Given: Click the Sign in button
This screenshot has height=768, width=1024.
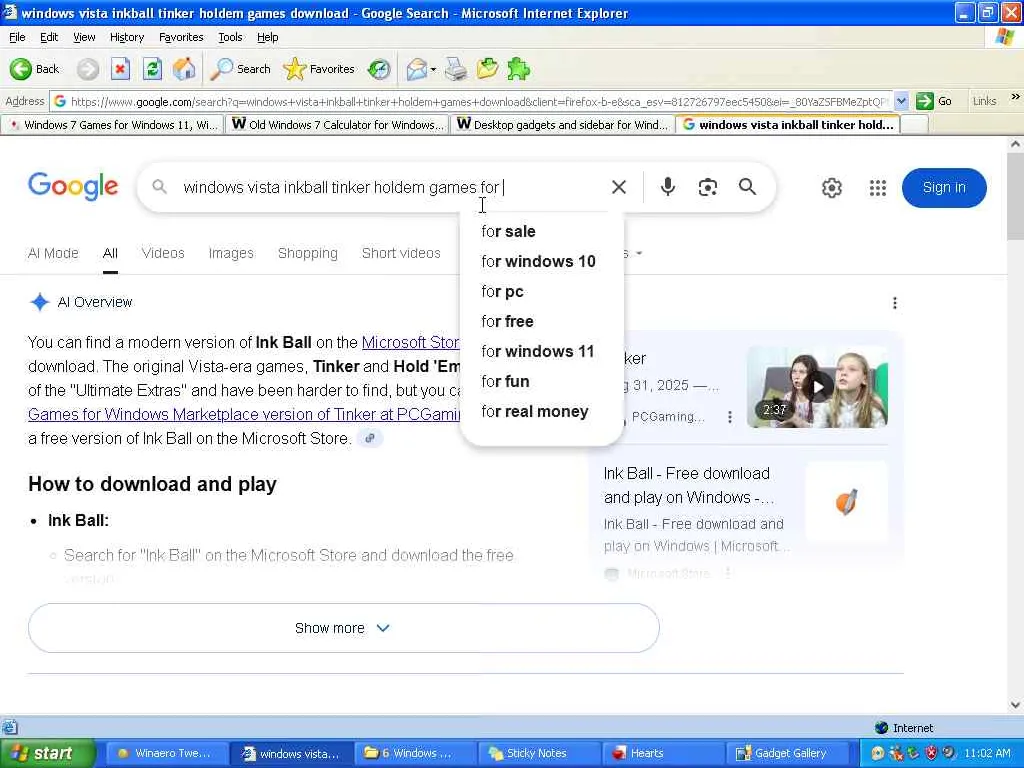Looking at the screenshot, I should click(x=944, y=187).
